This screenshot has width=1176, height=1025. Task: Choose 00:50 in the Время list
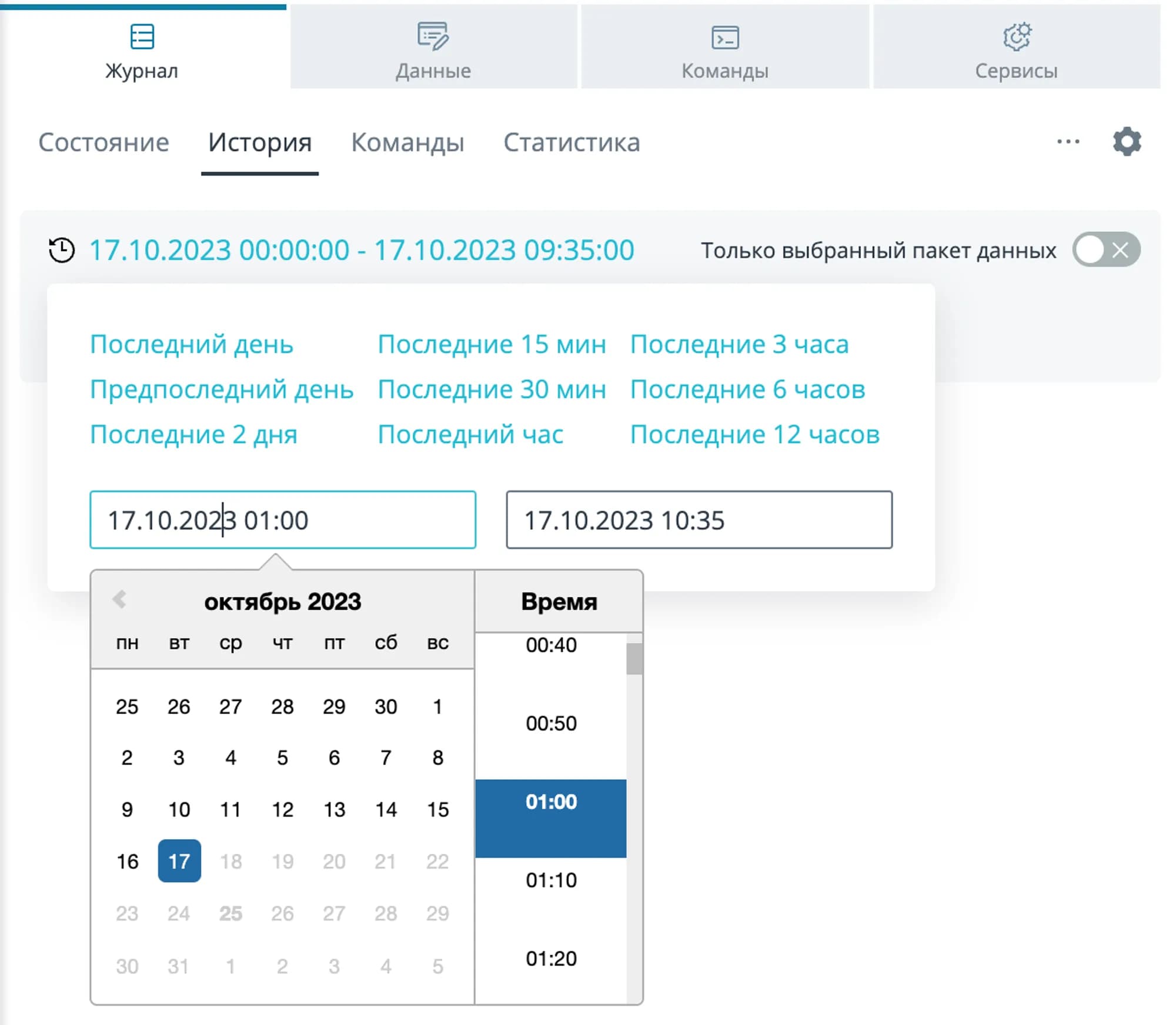pos(551,723)
